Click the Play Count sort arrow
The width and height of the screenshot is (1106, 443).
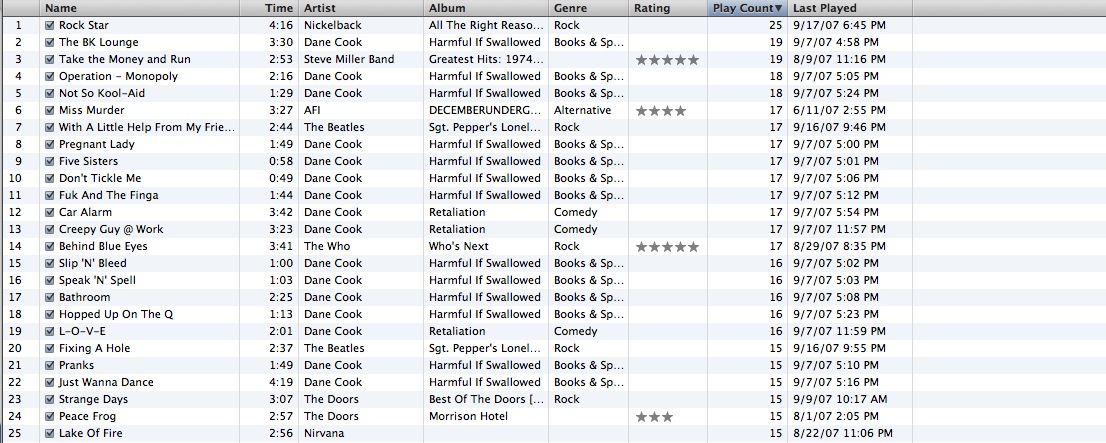pos(778,8)
